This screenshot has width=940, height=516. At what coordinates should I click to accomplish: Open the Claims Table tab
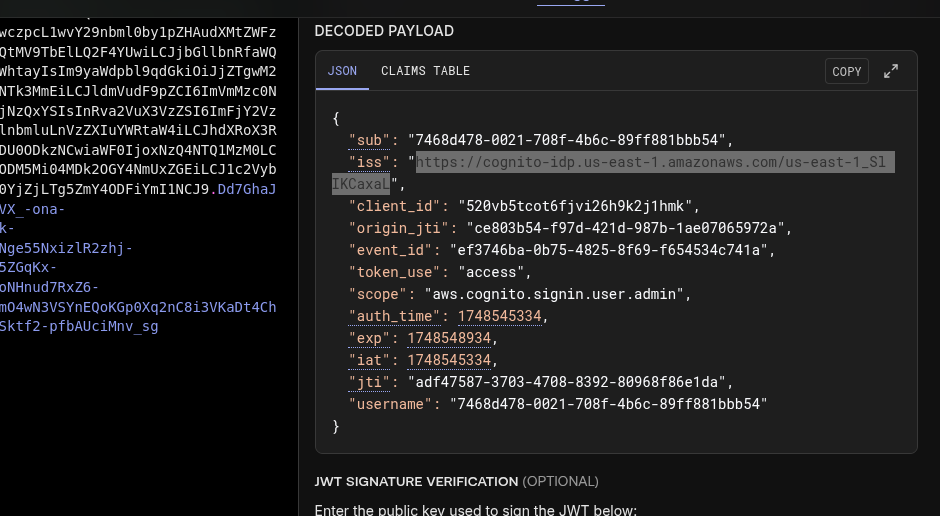click(426, 71)
